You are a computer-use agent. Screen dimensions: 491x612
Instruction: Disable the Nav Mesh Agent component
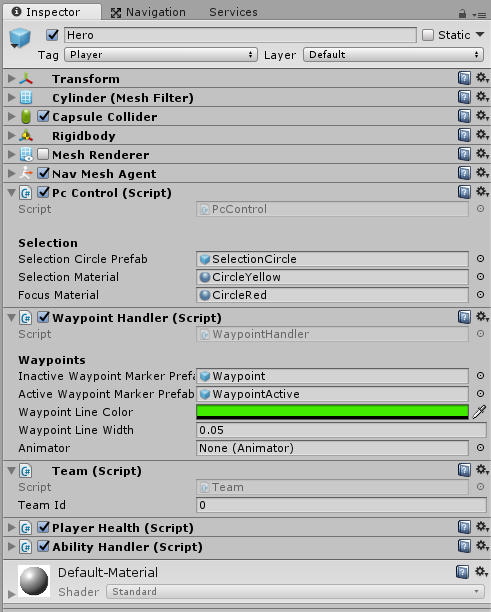43,173
